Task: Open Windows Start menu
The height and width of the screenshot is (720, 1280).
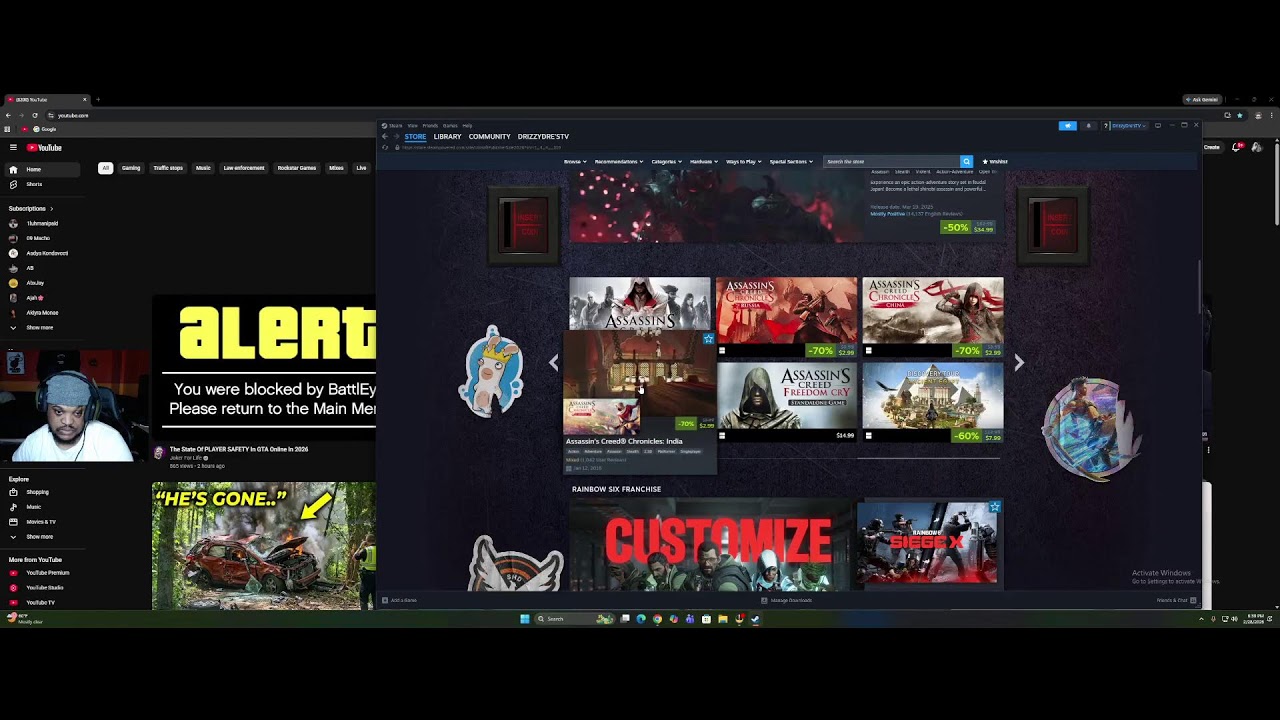Action: pyautogui.click(x=524, y=619)
